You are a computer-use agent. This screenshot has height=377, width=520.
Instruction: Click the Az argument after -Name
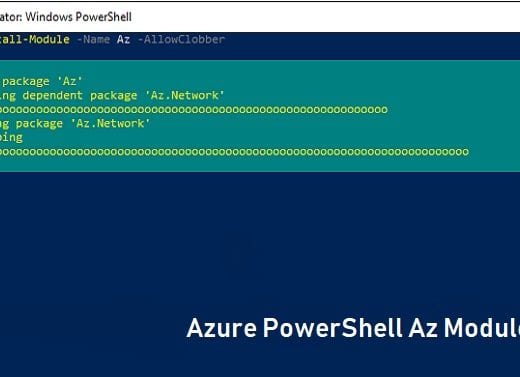123,39
